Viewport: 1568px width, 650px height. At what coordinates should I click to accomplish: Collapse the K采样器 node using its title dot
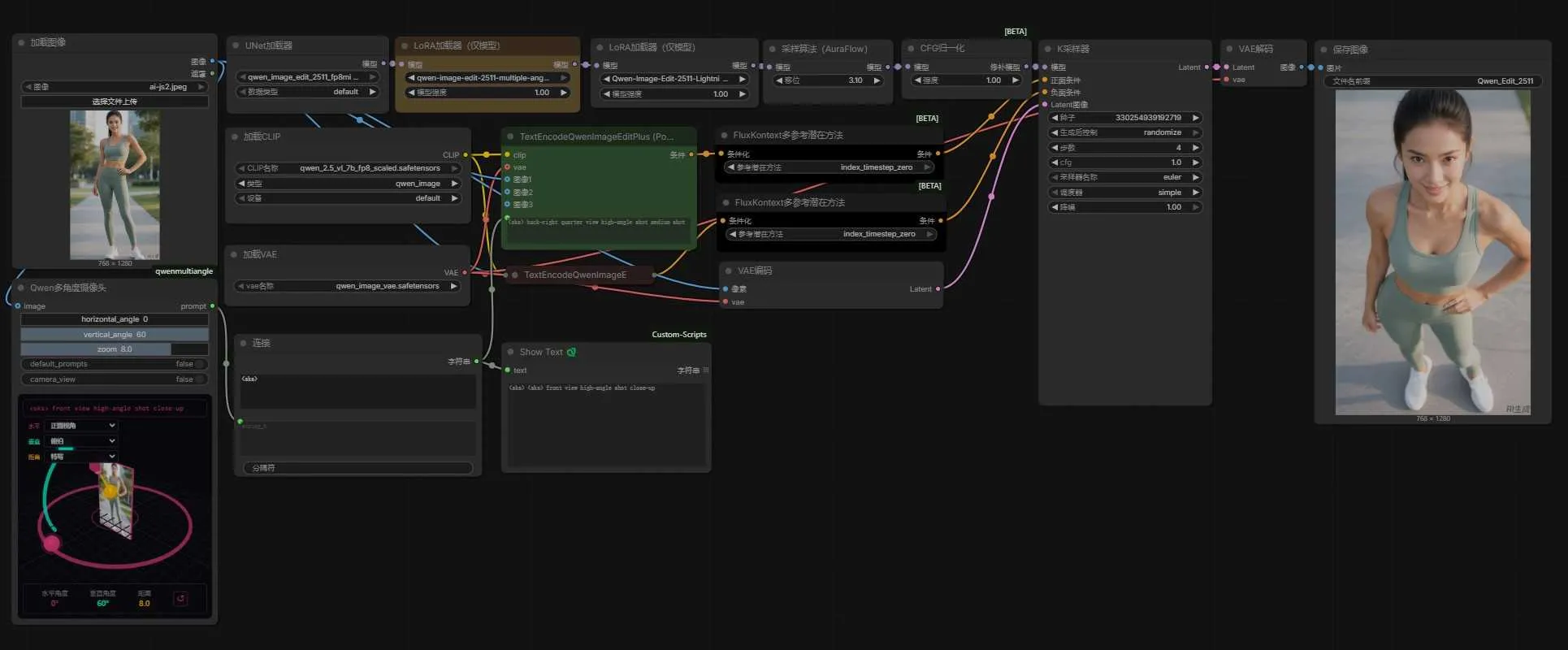1047,49
